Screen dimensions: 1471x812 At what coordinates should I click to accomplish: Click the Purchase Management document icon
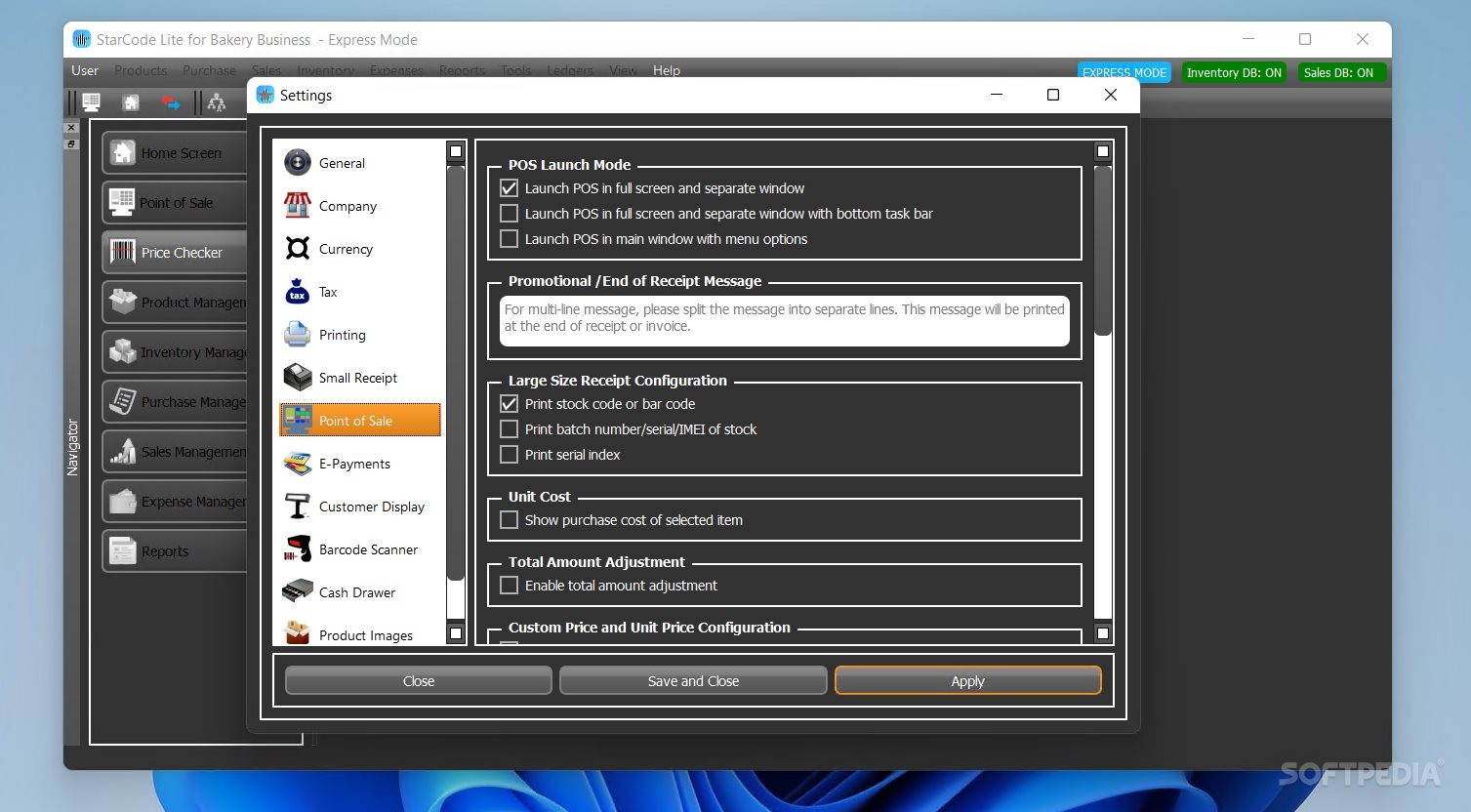pyautogui.click(x=123, y=401)
